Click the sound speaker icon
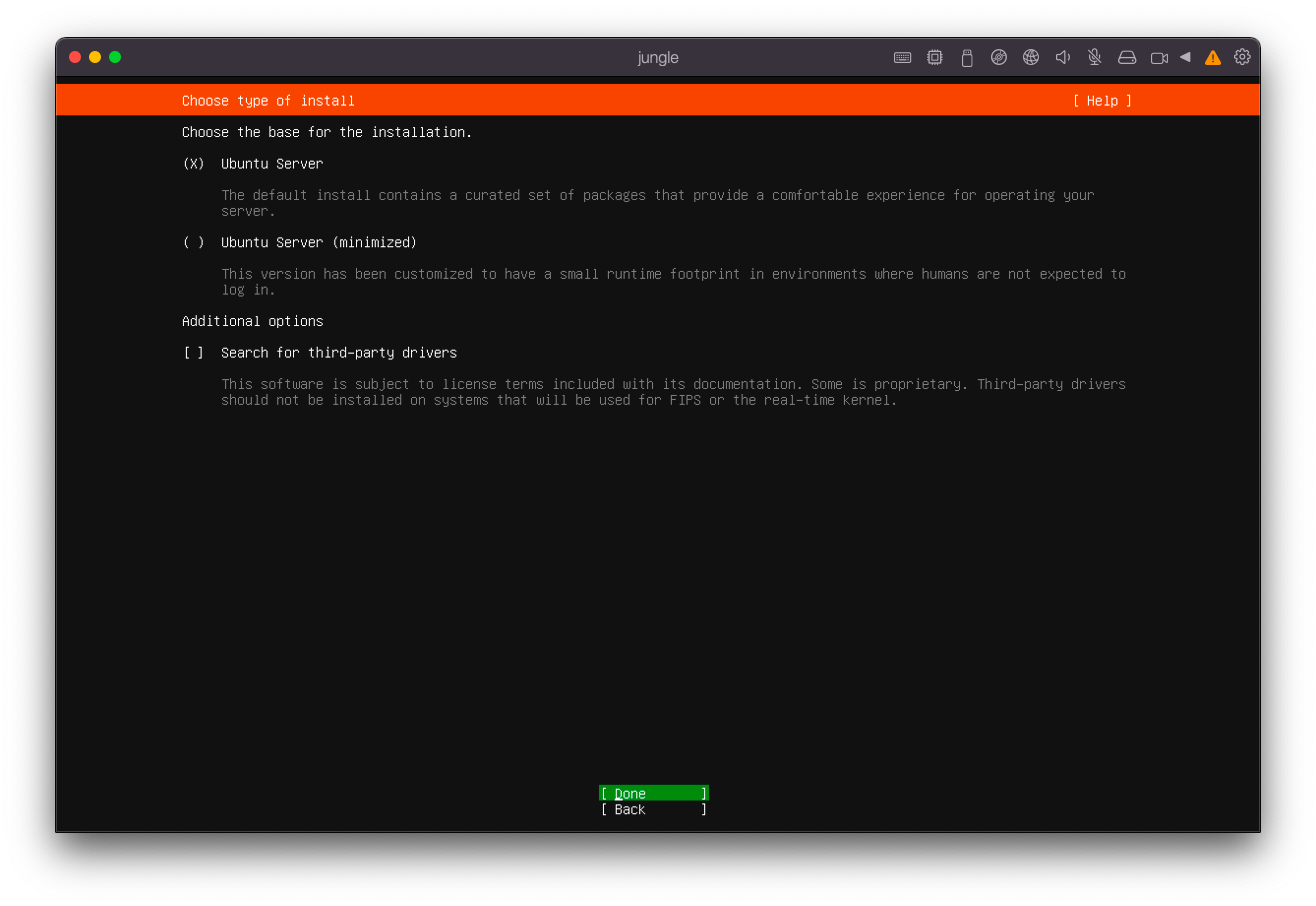1316x906 pixels. click(1063, 58)
